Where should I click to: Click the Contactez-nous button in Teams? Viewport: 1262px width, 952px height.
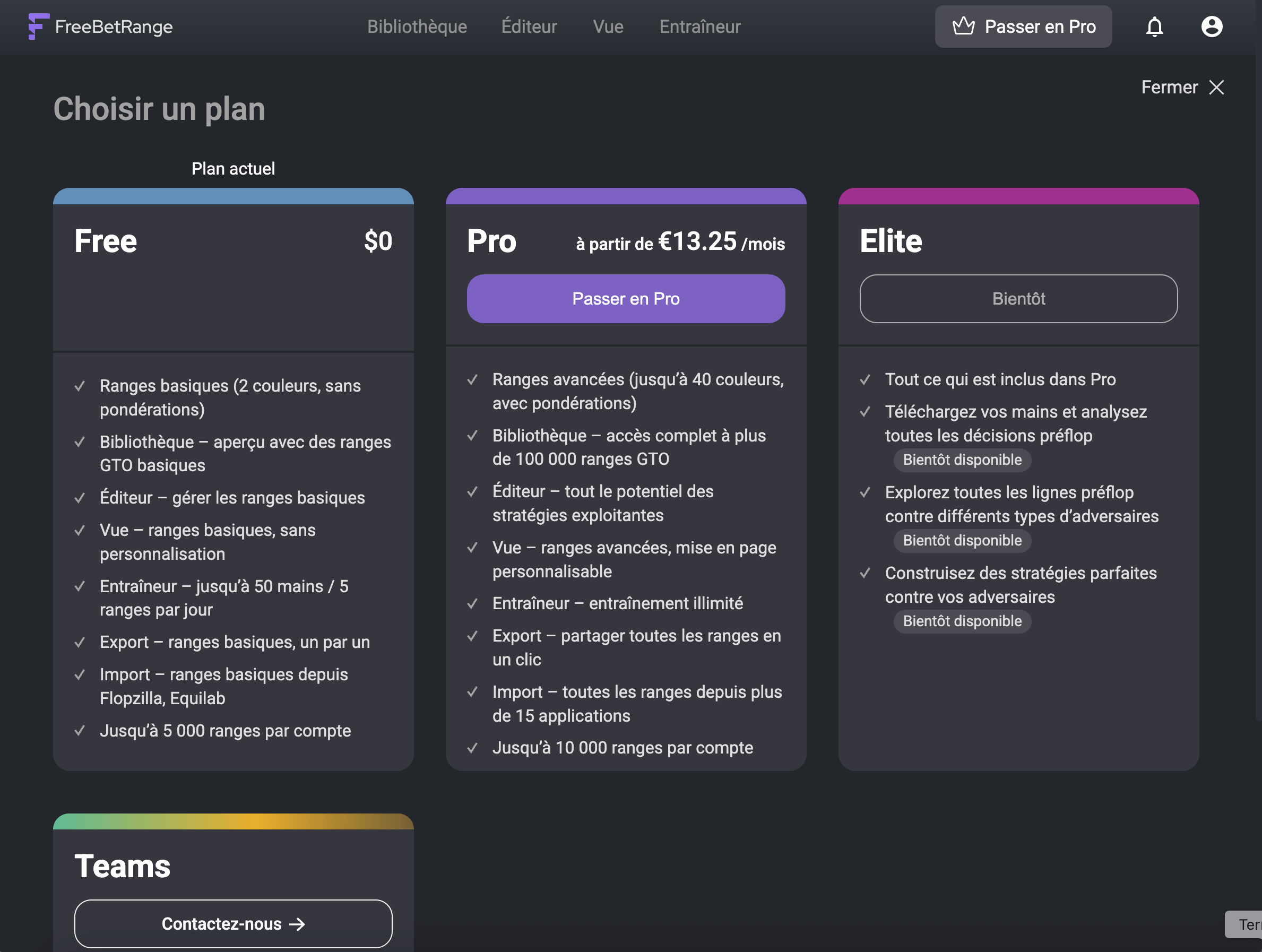233,923
